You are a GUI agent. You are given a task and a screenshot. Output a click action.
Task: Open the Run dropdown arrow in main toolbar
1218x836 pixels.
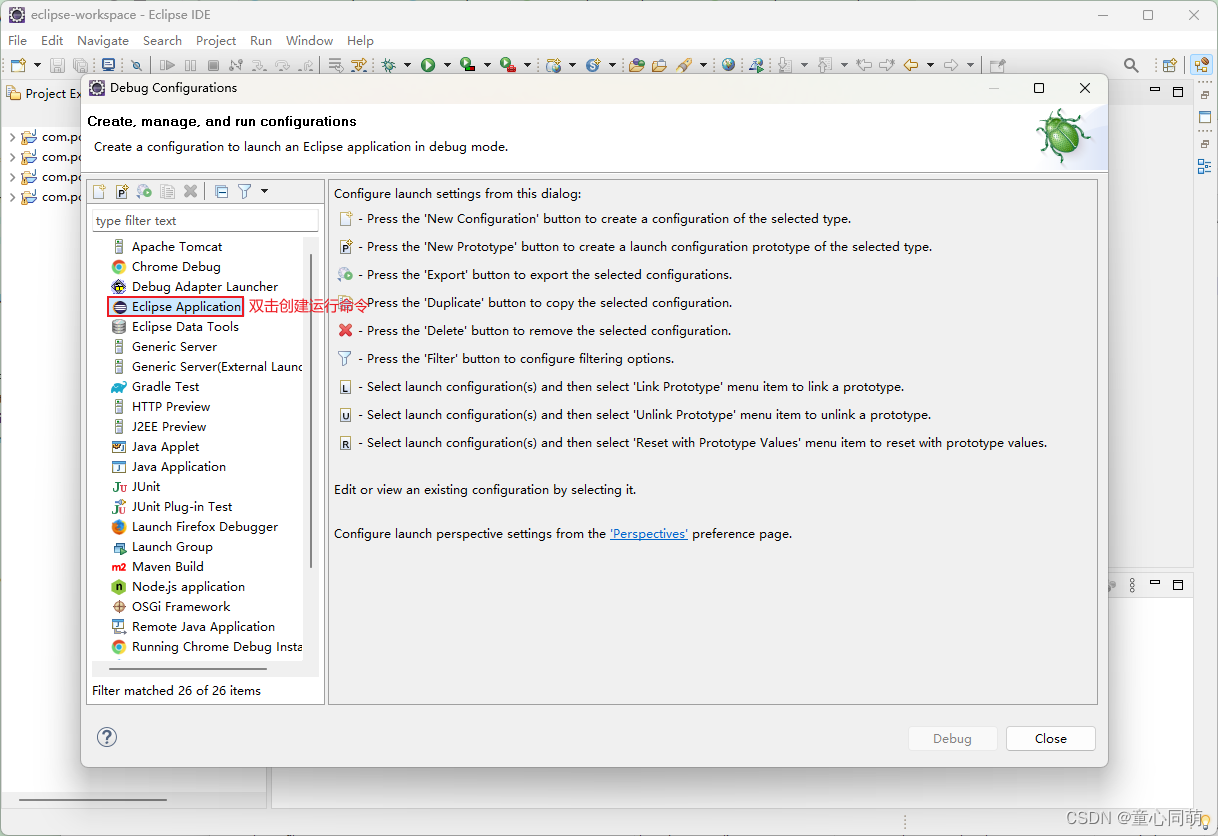tap(447, 65)
